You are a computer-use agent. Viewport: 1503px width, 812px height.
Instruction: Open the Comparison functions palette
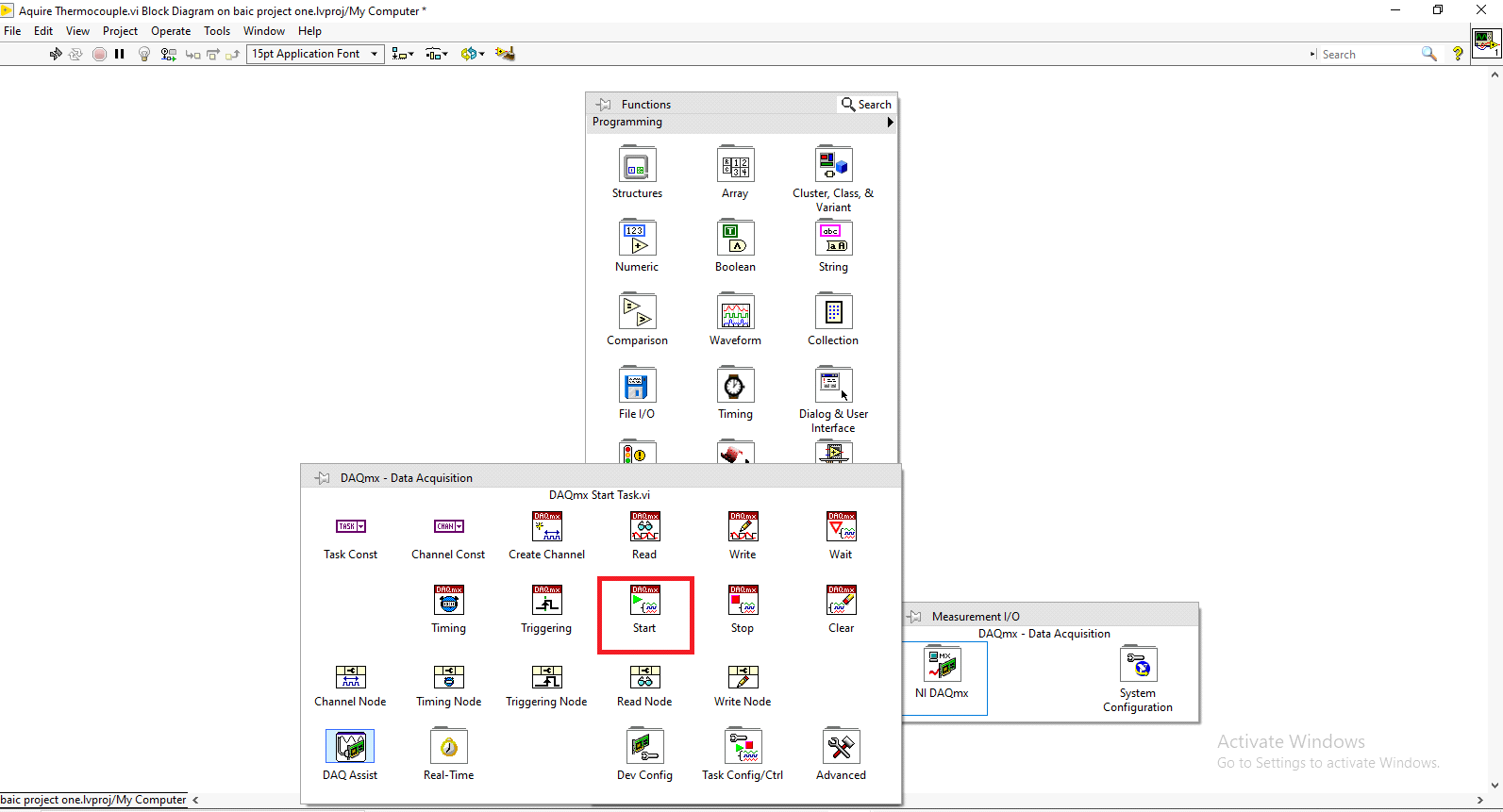coord(637,312)
